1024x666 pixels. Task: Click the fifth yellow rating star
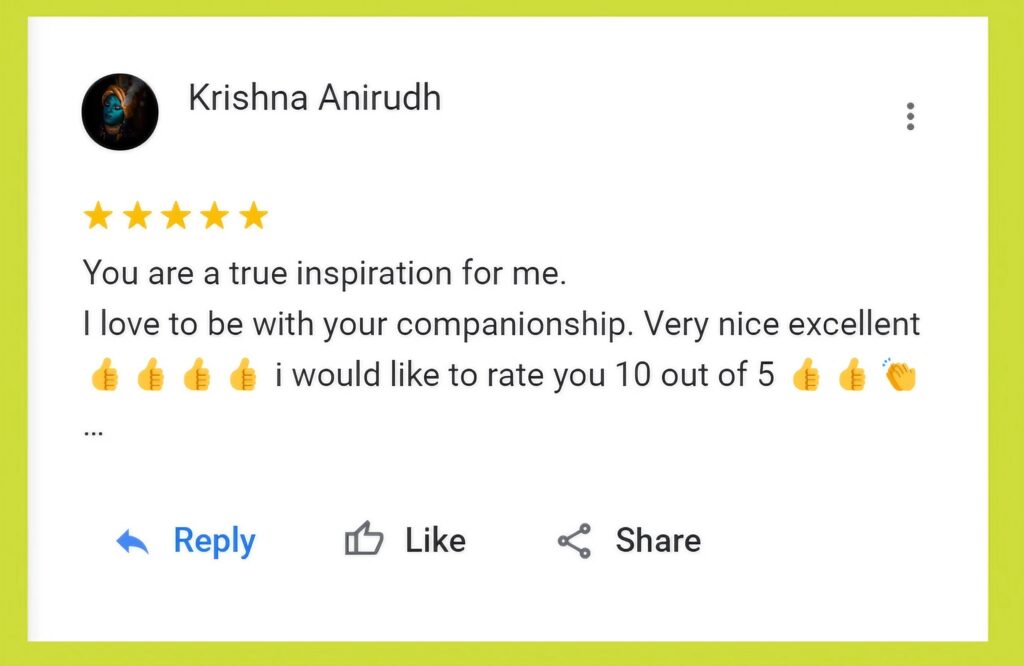click(254, 215)
